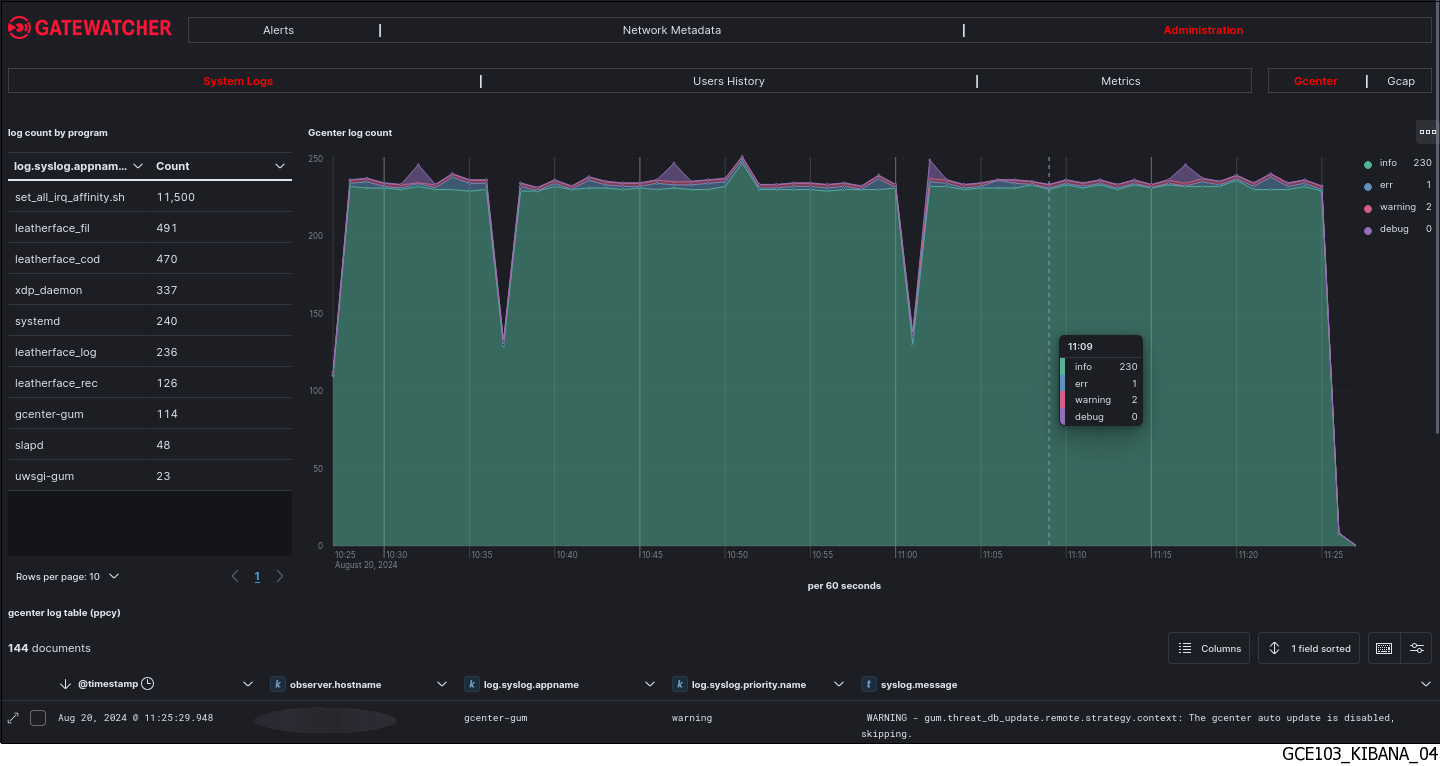This screenshot has width=1440, height=766.
Task: Click the leatherface_rec row
Action: 150,383
